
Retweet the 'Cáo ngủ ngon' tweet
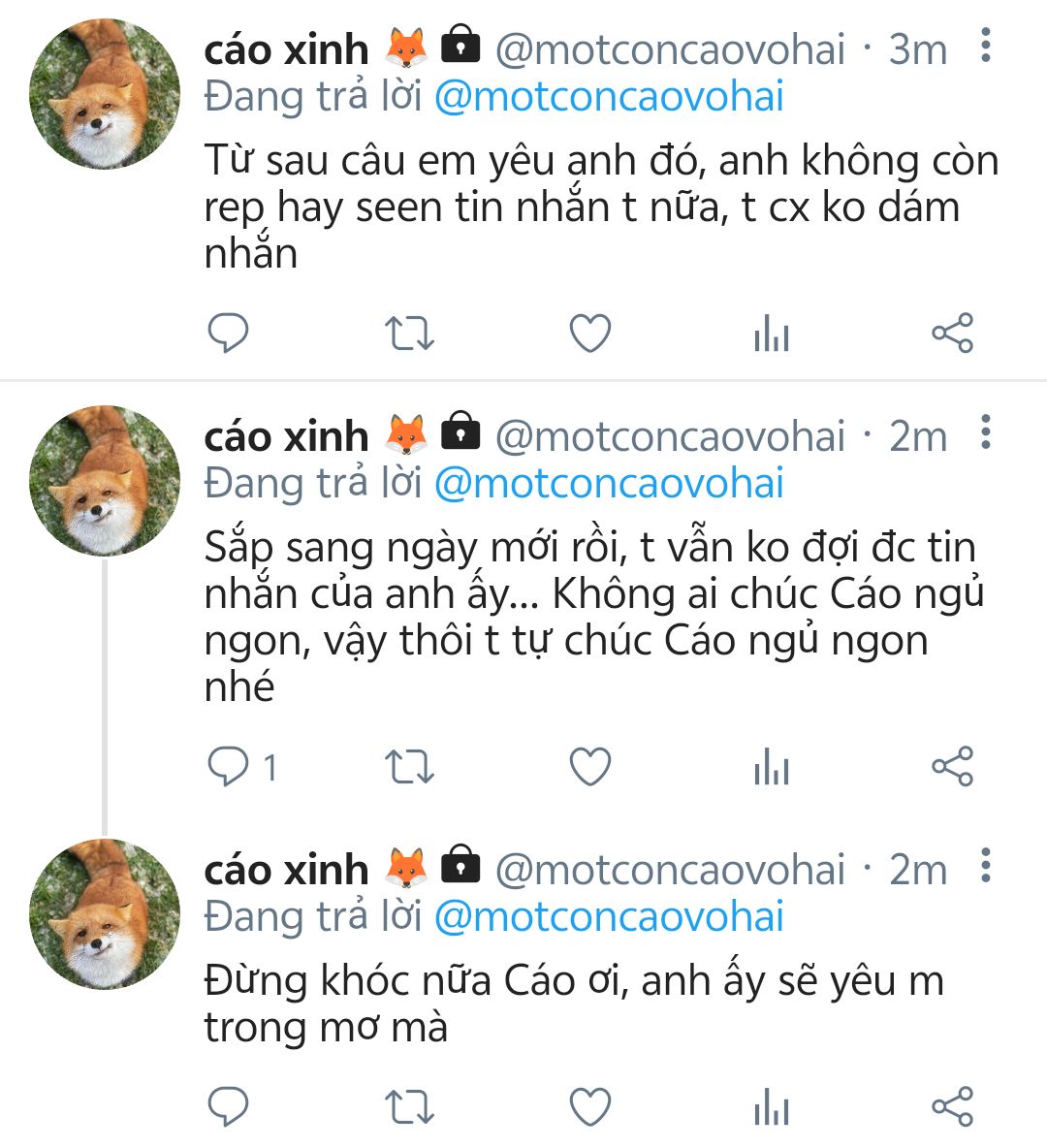(409, 767)
